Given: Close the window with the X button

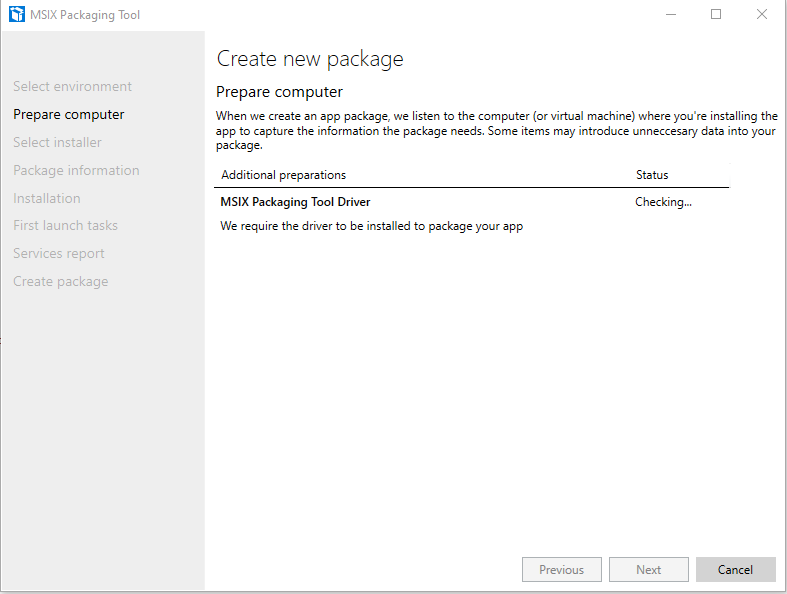Looking at the screenshot, I should pyautogui.click(x=762, y=15).
